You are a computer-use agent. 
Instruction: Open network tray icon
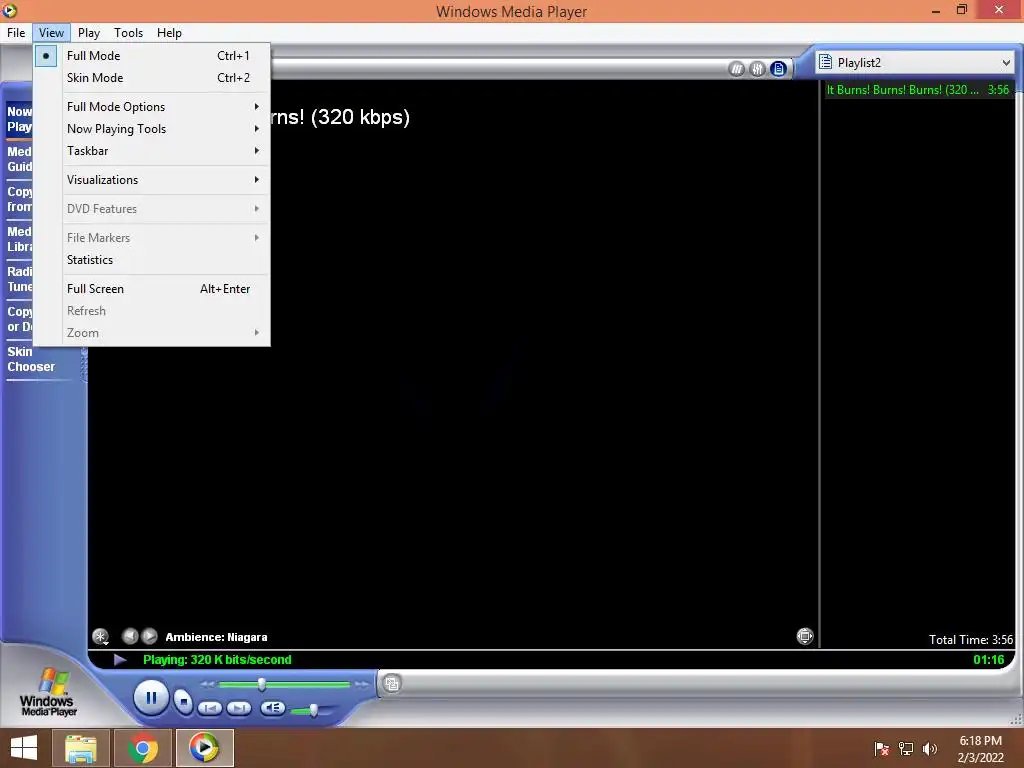click(906, 749)
